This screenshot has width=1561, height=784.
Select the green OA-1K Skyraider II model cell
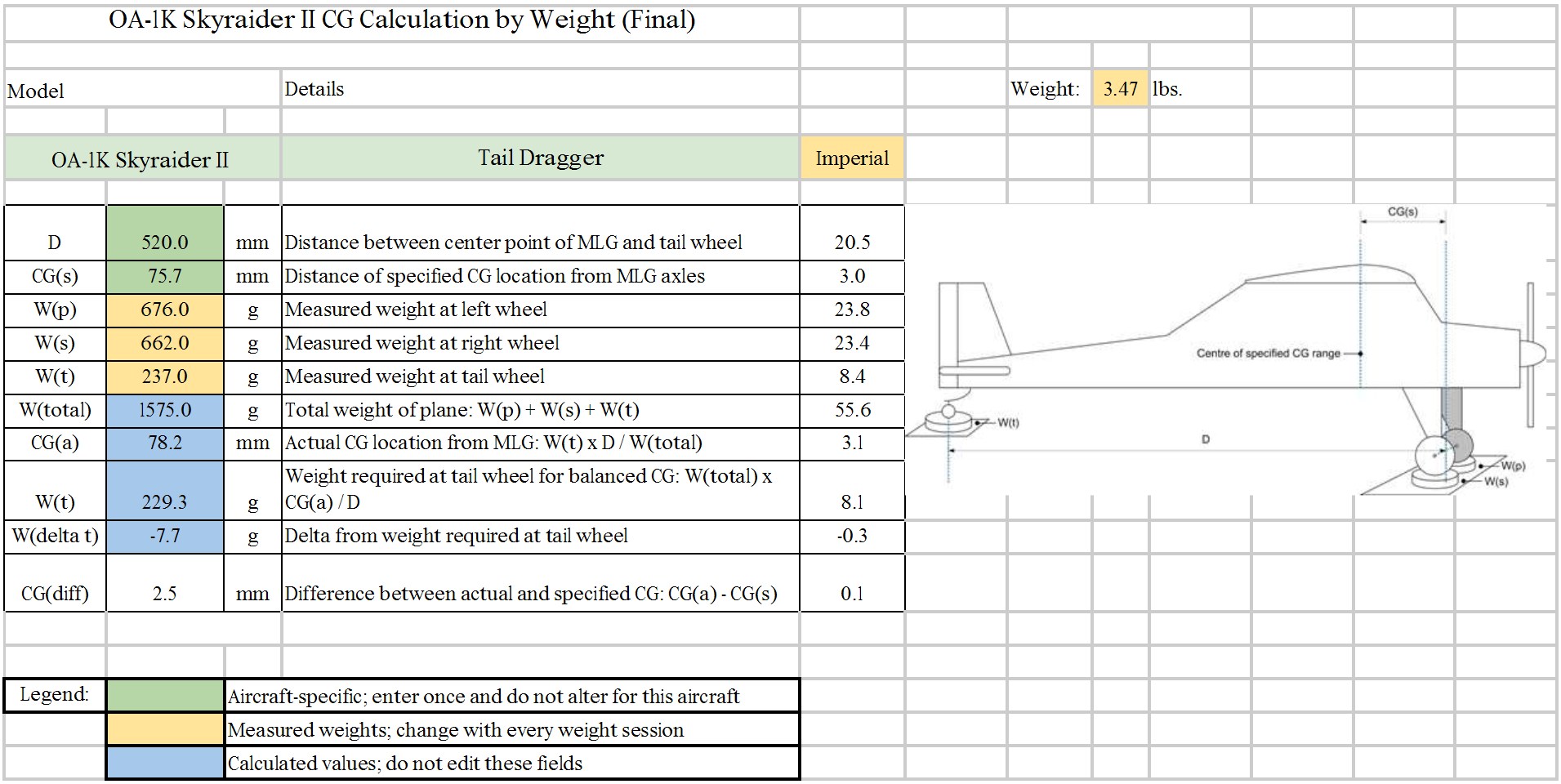point(140,159)
